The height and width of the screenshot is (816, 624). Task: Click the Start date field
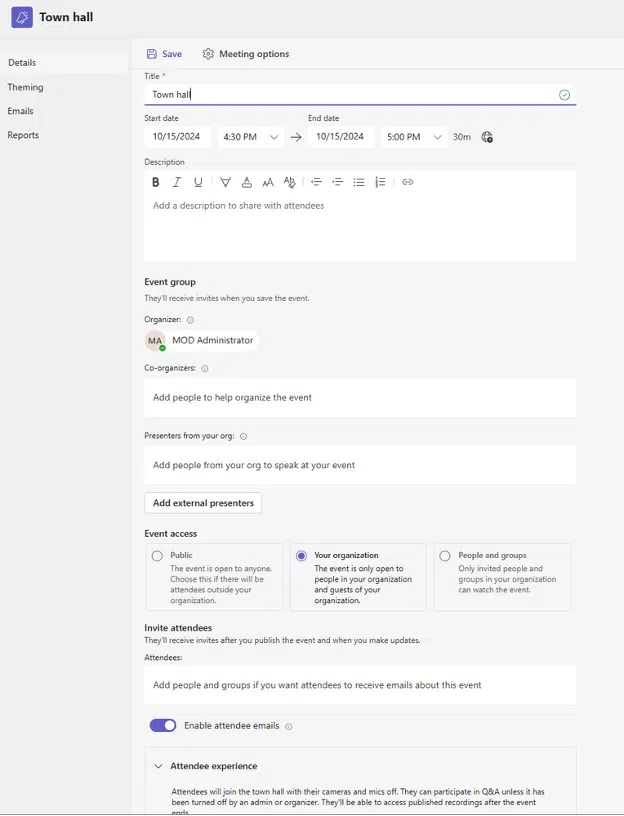[x=177, y=137]
